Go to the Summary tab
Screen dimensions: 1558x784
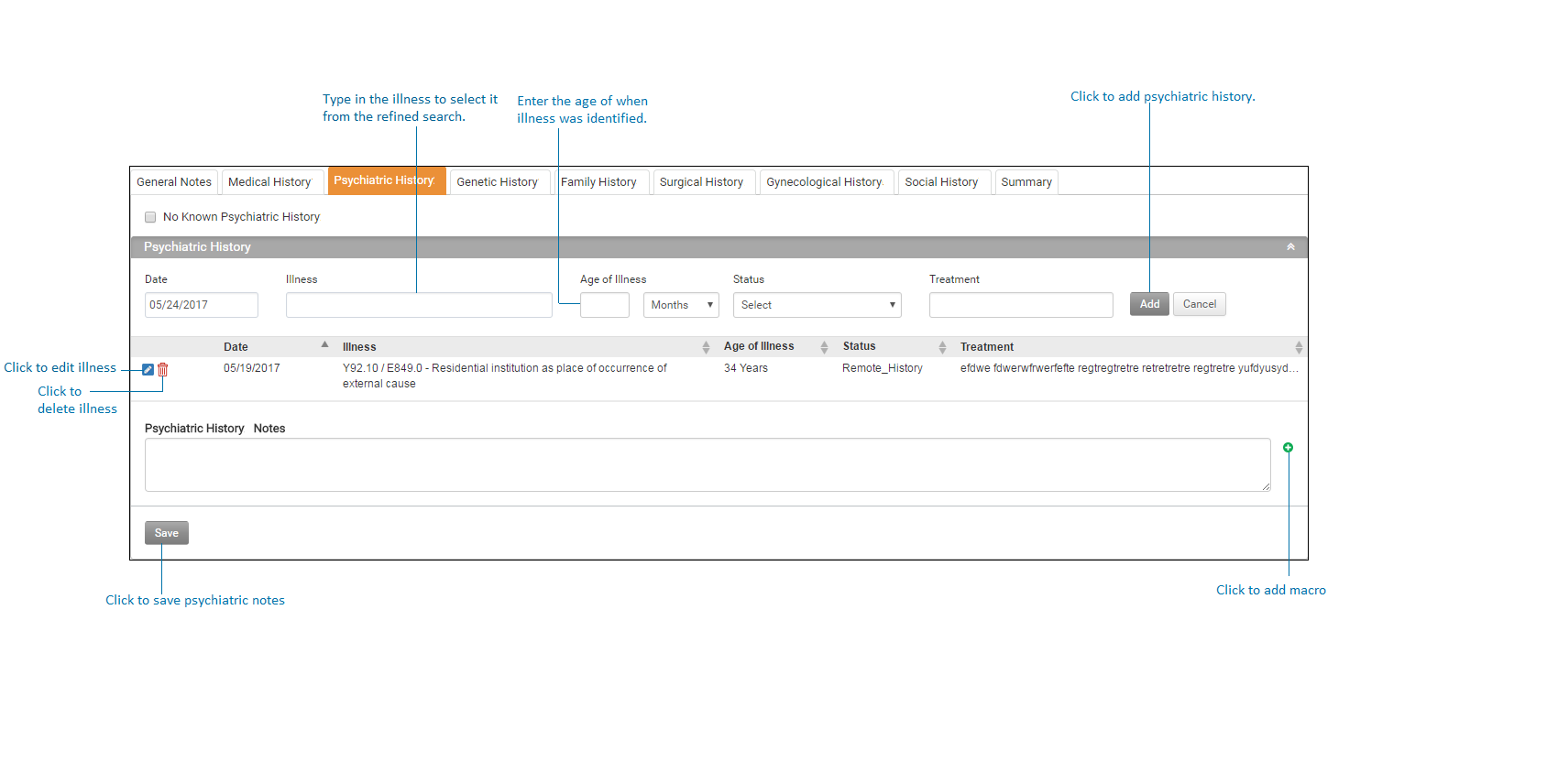1026,182
